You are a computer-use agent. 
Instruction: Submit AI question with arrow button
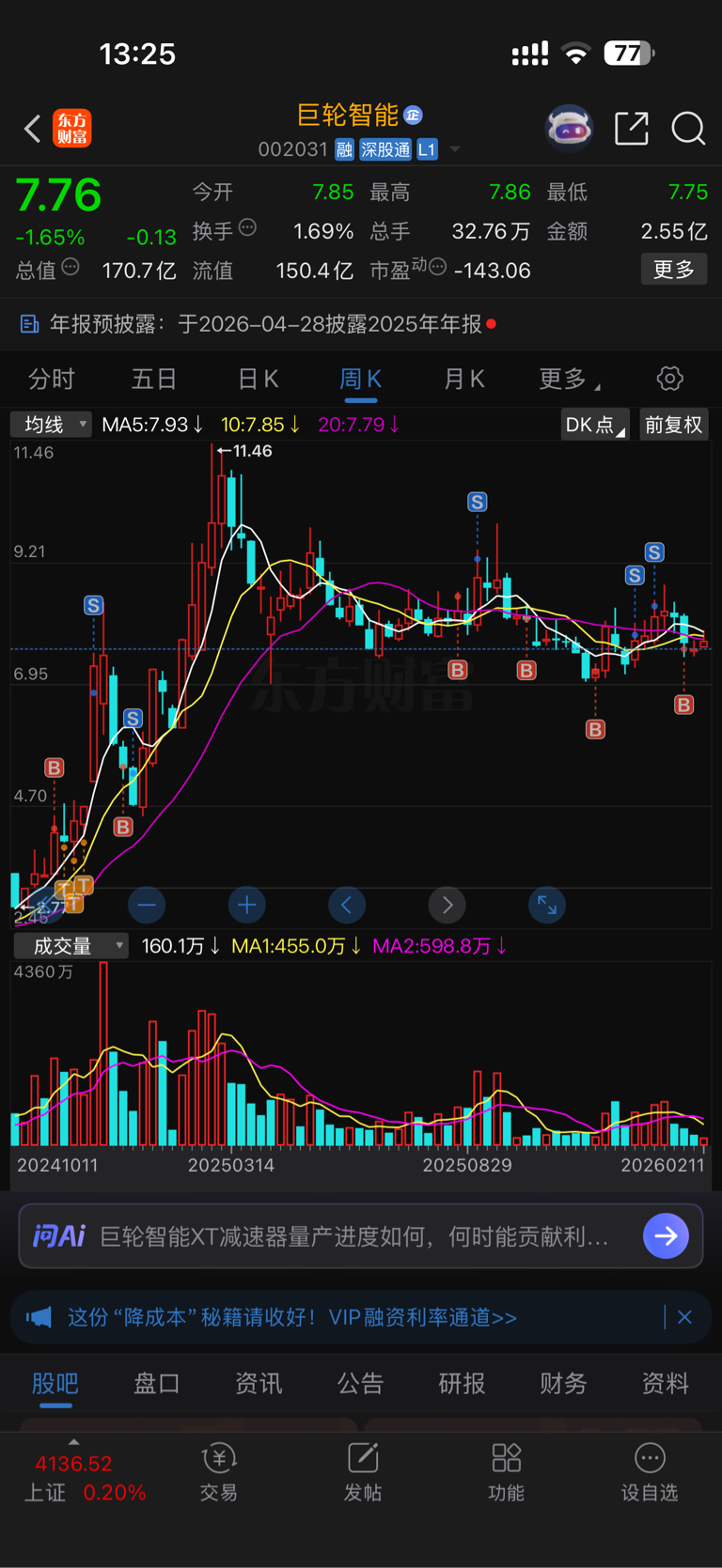click(x=666, y=1235)
